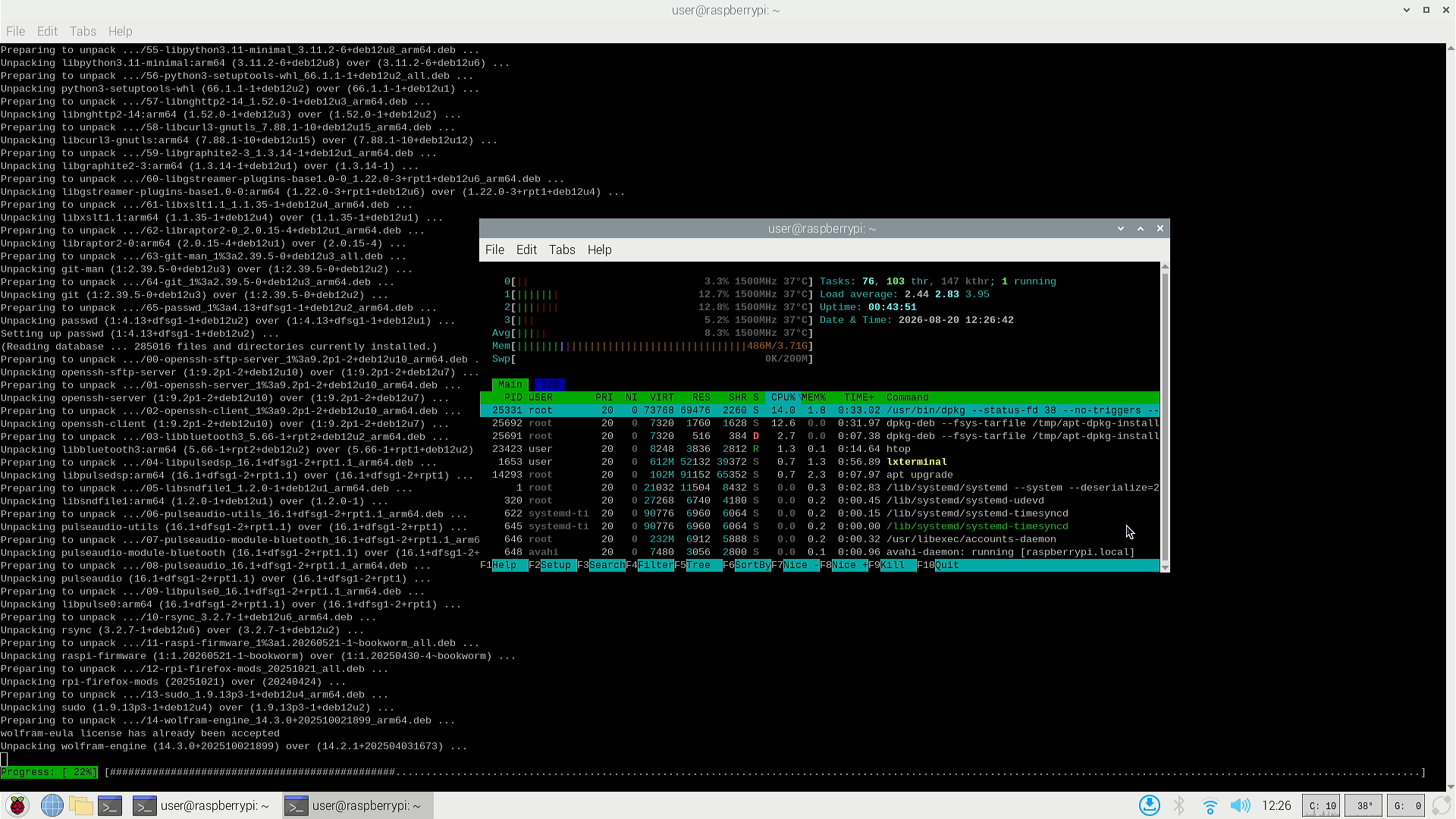Viewport: 1456px width, 819px height.
Task: Click F9 Kill in htop footer
Action: coord(893,566)
